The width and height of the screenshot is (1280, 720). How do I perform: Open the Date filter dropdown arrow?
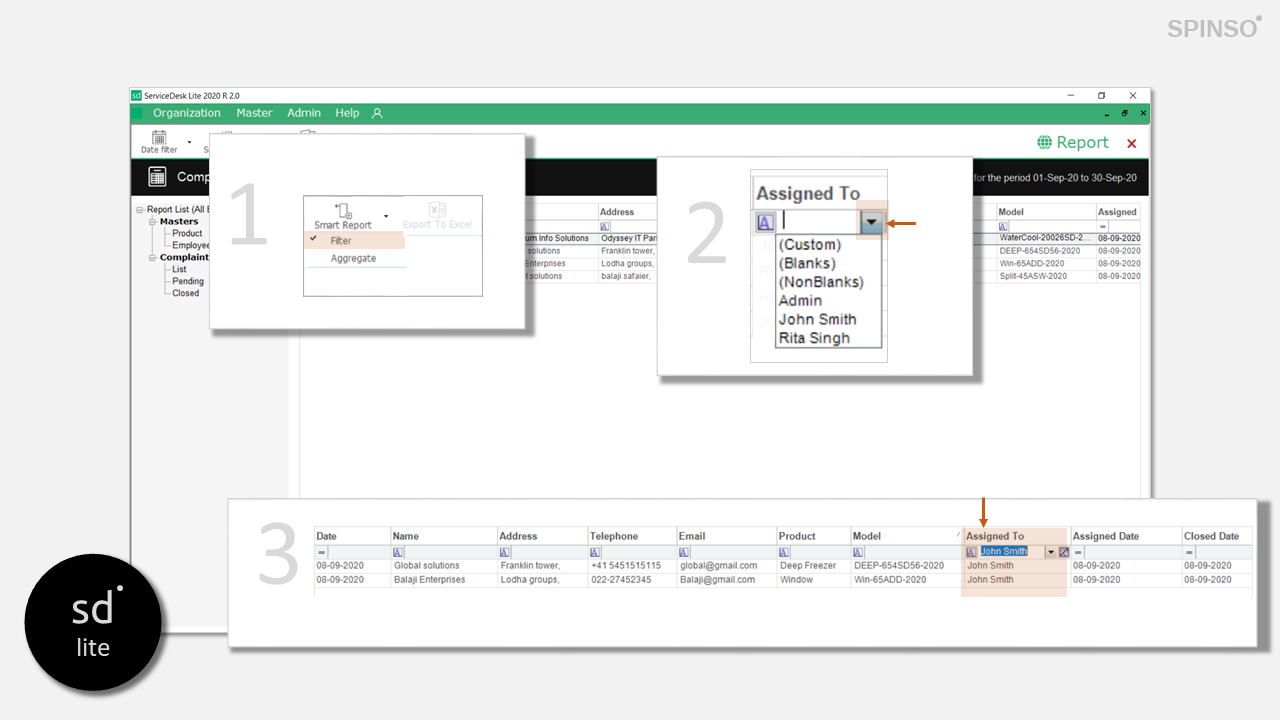tap(189, 143)
